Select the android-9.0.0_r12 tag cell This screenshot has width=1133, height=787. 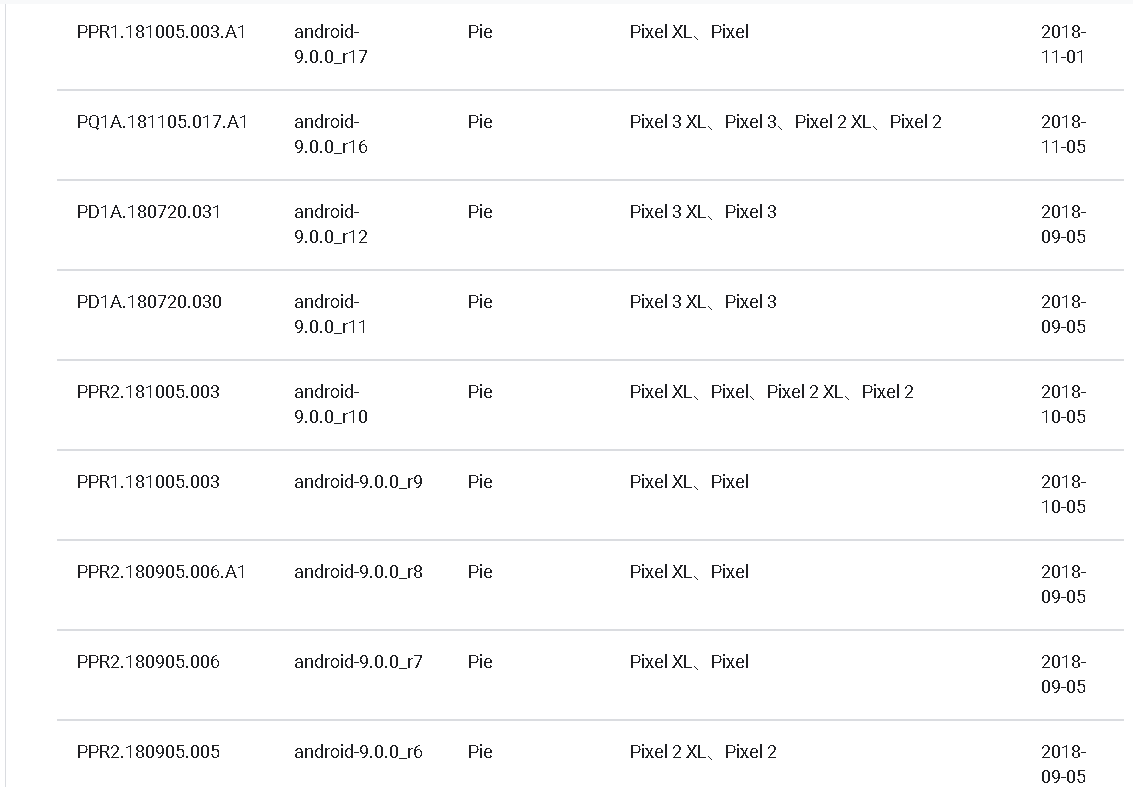[x=331, y=224]
